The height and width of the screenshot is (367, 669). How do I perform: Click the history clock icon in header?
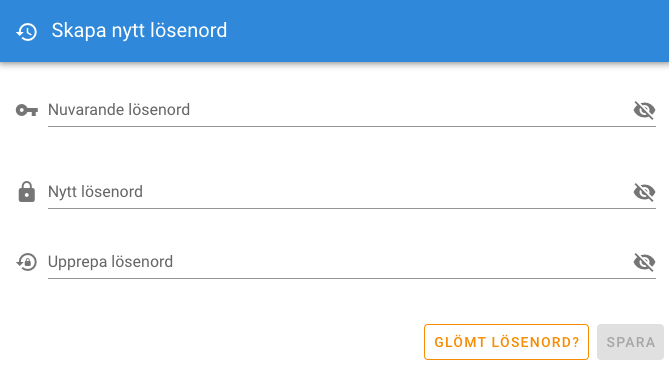click(x=26, y=32)
